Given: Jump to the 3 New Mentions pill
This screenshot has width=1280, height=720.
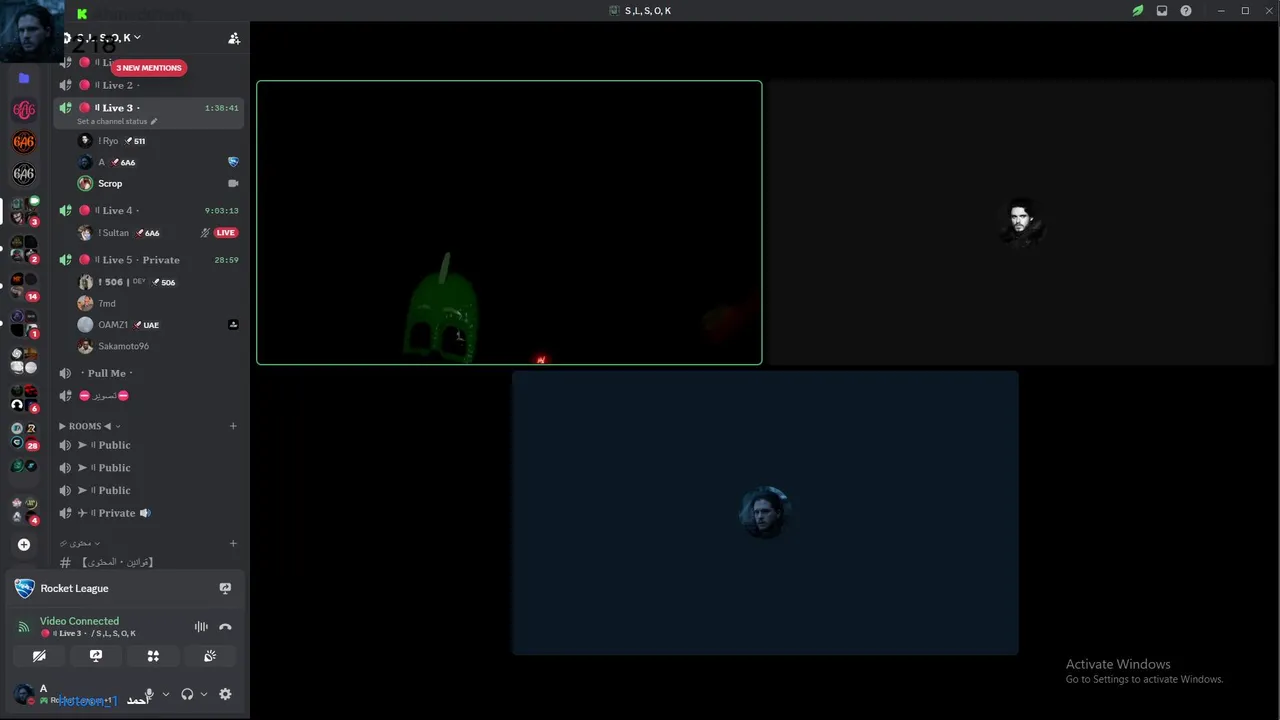Looking at the screenshot, I should [x=149, y=68].
